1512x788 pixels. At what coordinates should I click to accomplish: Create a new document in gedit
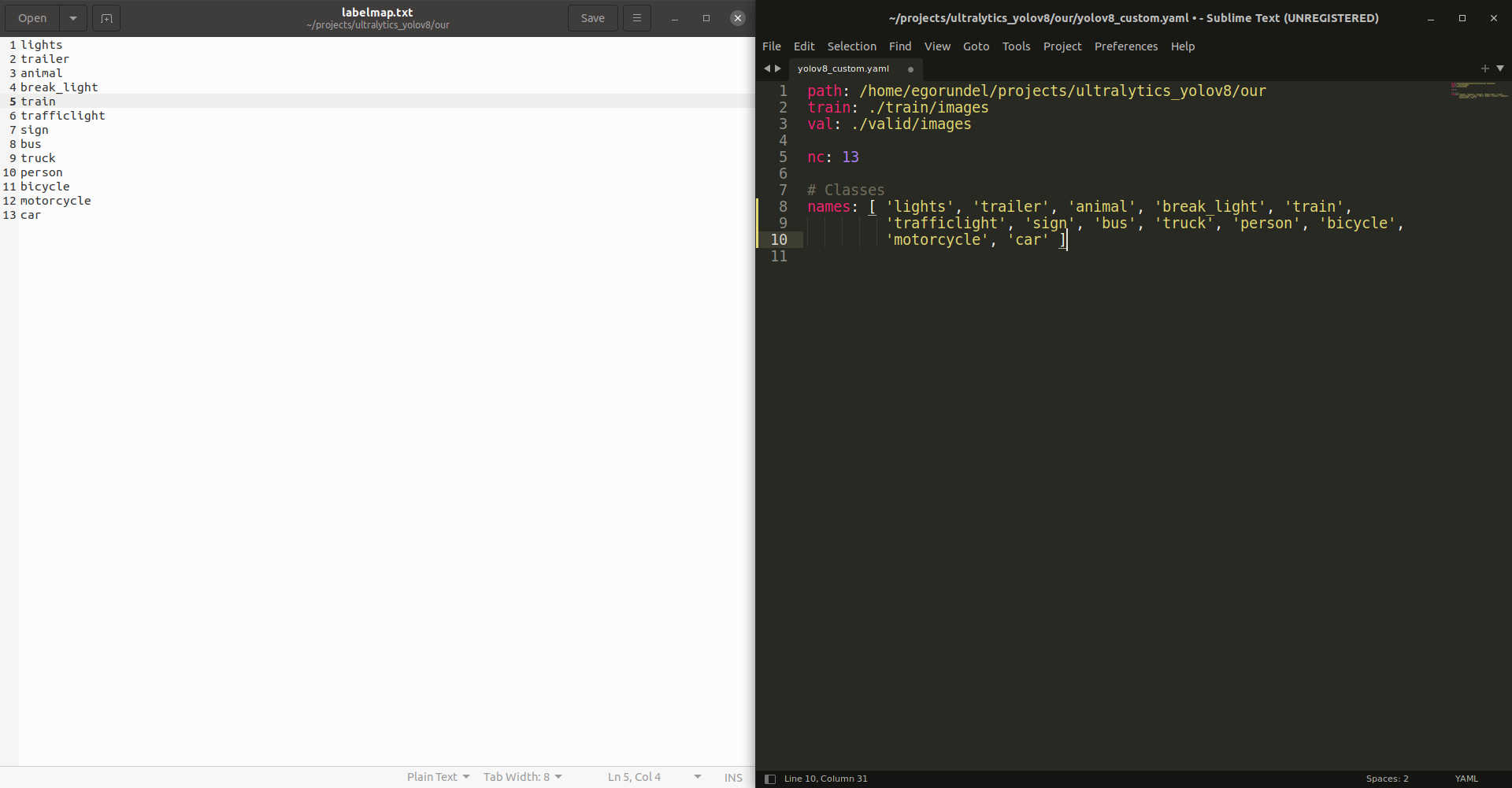[x=106, y=17]
